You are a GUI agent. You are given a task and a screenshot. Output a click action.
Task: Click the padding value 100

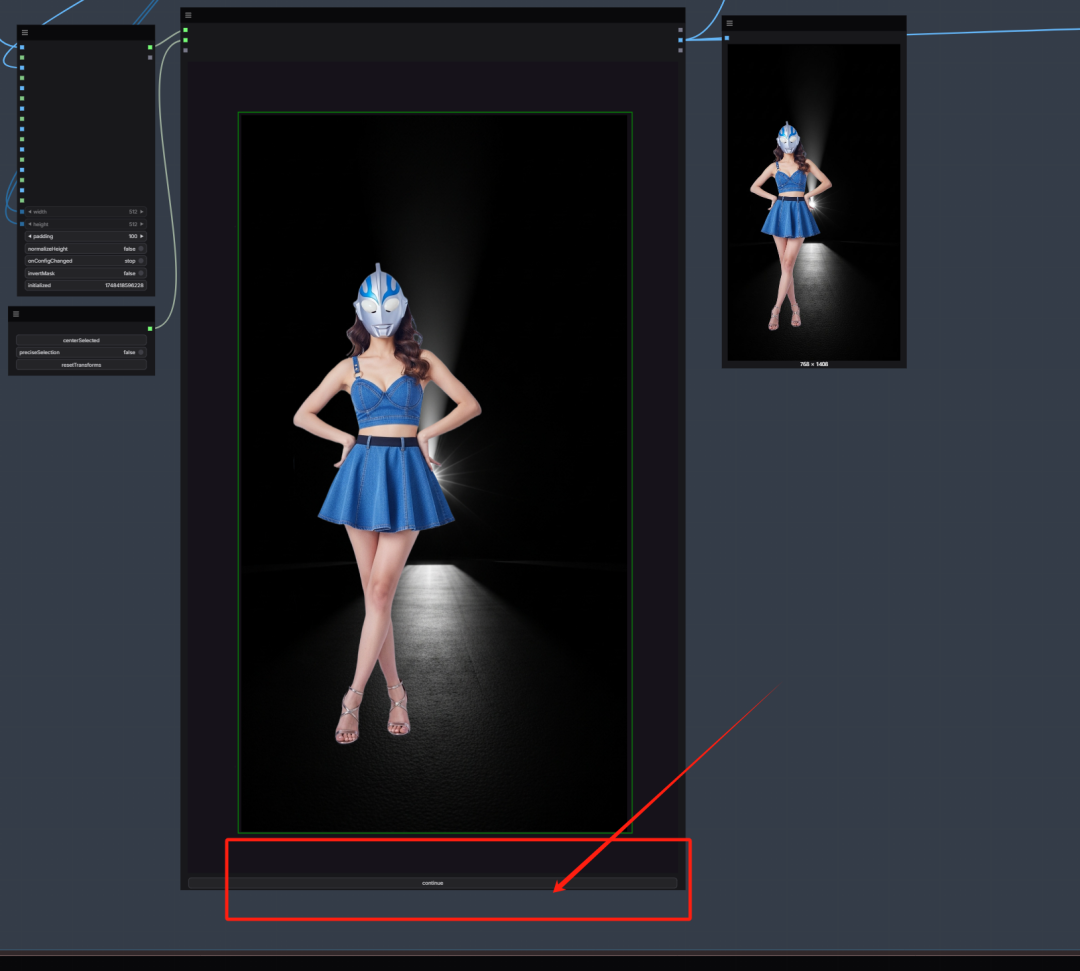[133, 236]
